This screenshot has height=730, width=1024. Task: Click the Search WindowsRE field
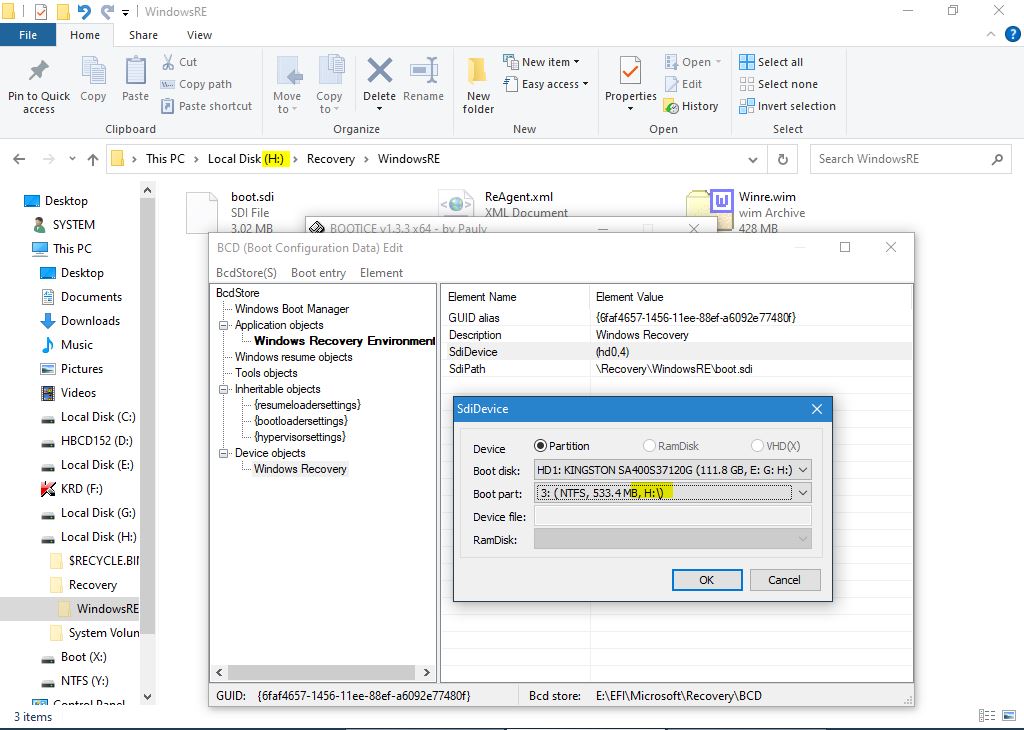900,159
